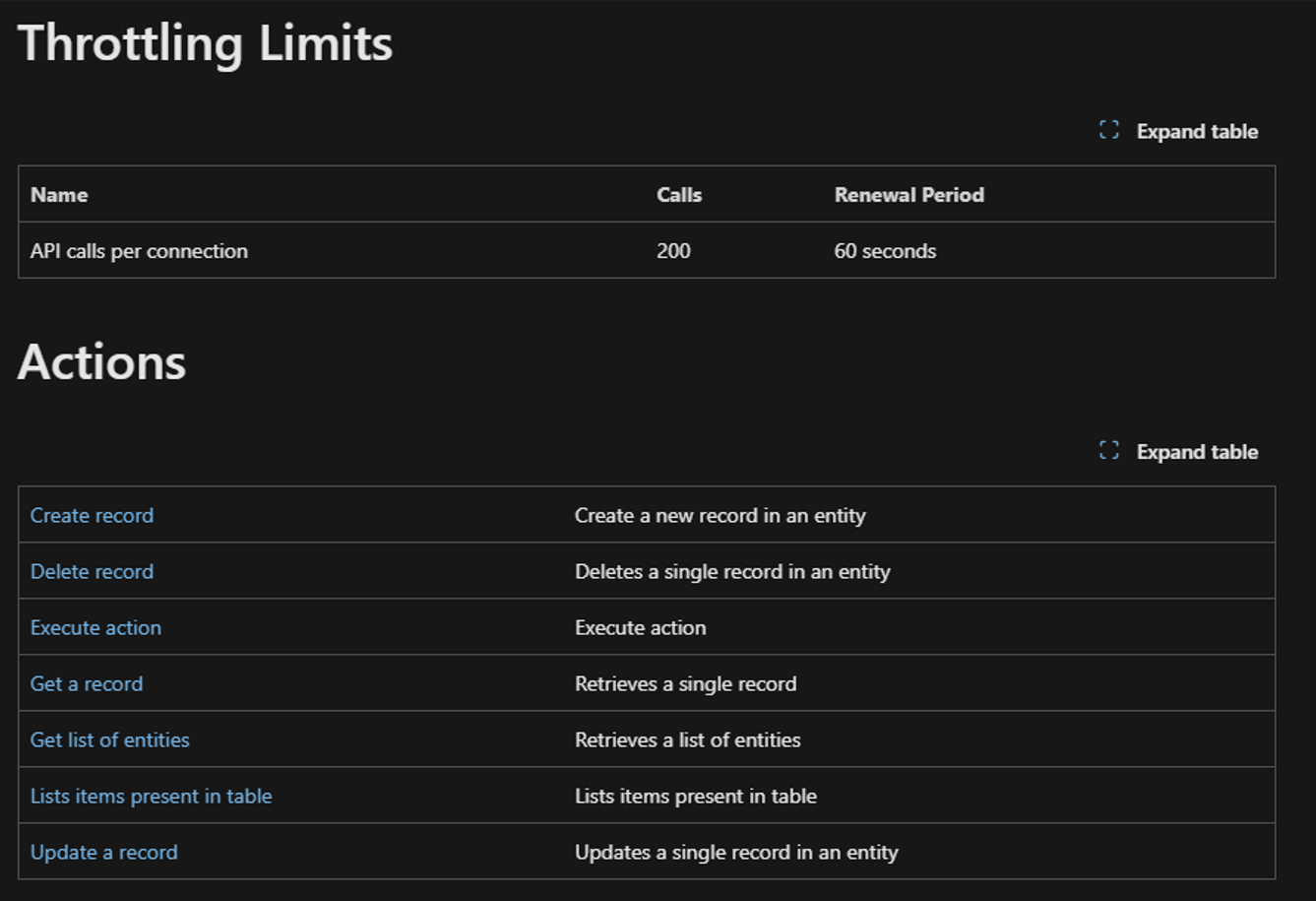This screenshot has height=901, width=1316.
Task: Click the 60 seconds renewal period cell
Action: [x=885, y=250]
